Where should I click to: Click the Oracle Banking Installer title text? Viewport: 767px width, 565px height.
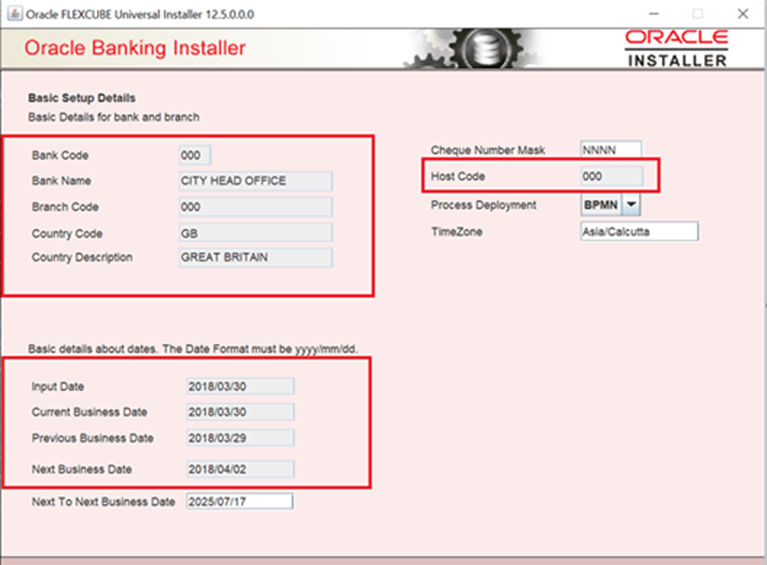tap(135, 48)
